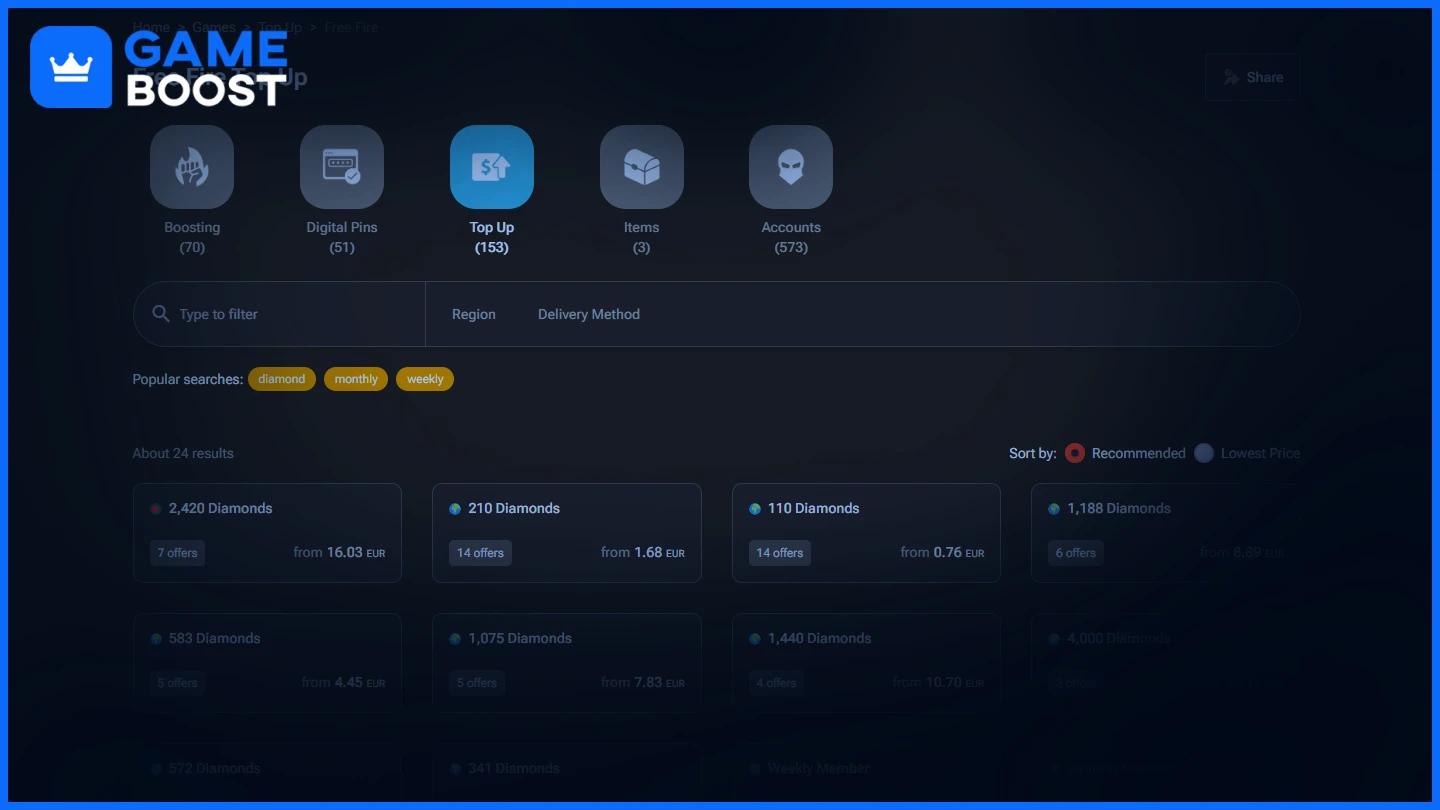Open the 1,075 Diamonds listing
This screenshot has height=810, width=1440.
(567, 663)
